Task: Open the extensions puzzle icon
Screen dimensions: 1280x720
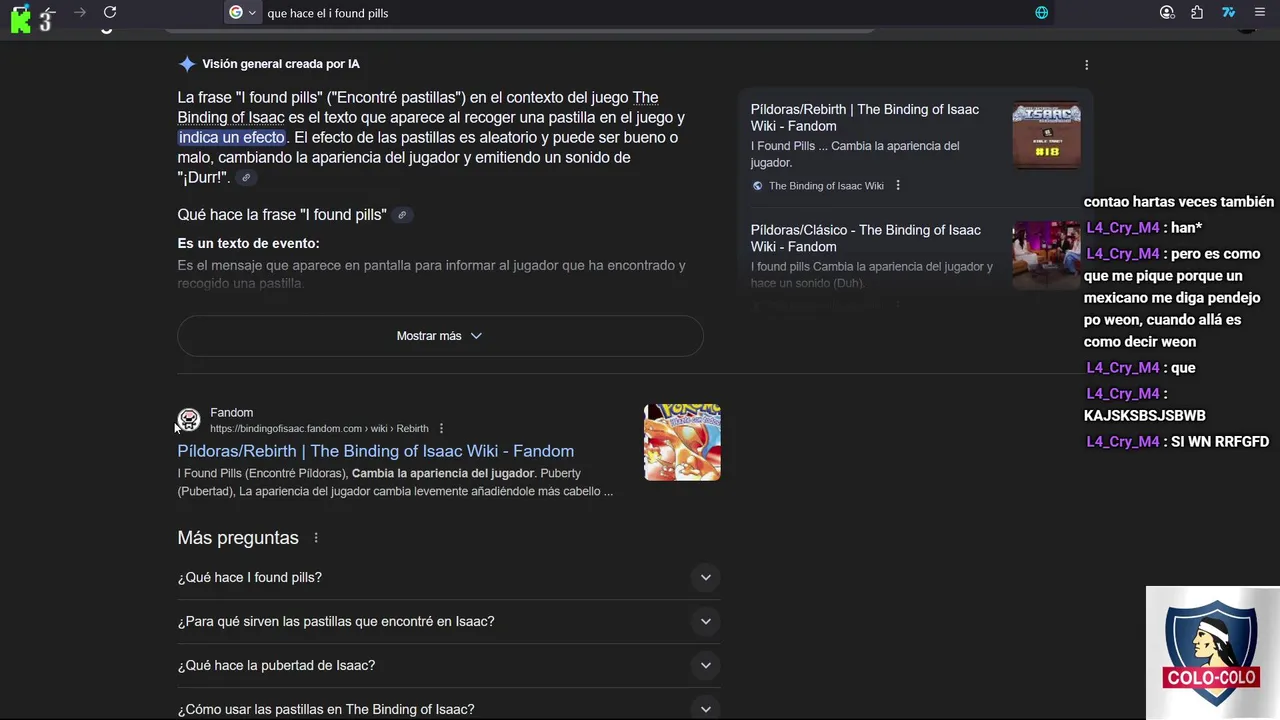Action: (1197, 13)
